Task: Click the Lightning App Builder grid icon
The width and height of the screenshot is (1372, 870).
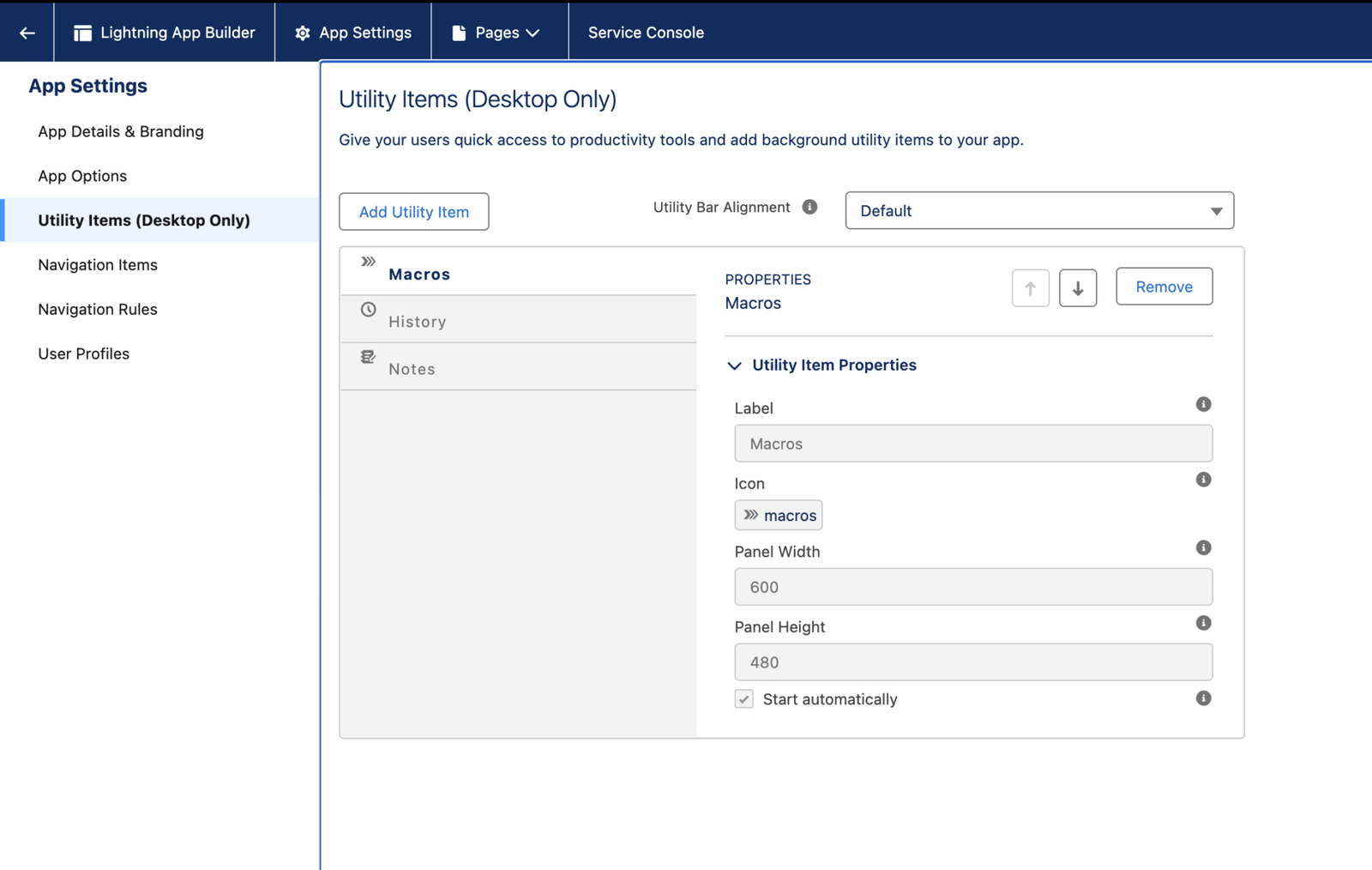Action: coord(83,32)
